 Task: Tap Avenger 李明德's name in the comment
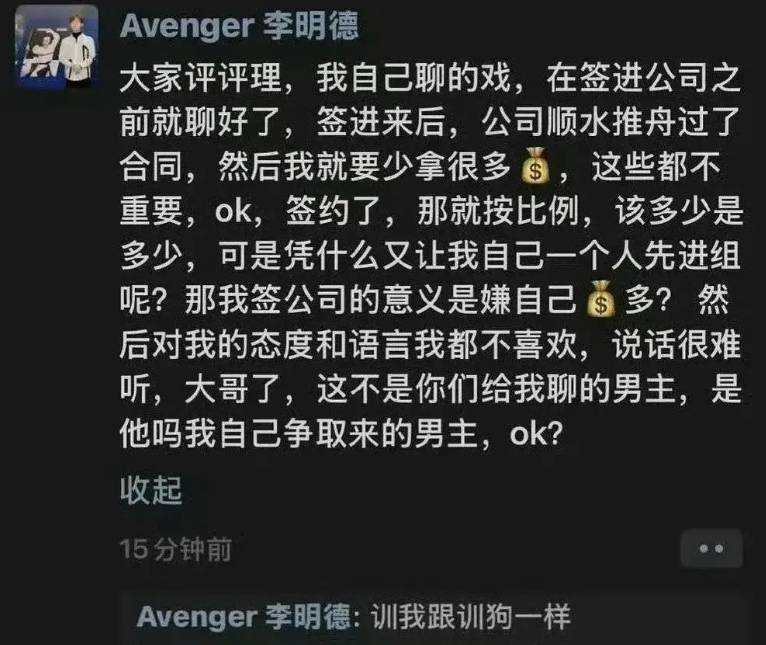tap(244, 617)
